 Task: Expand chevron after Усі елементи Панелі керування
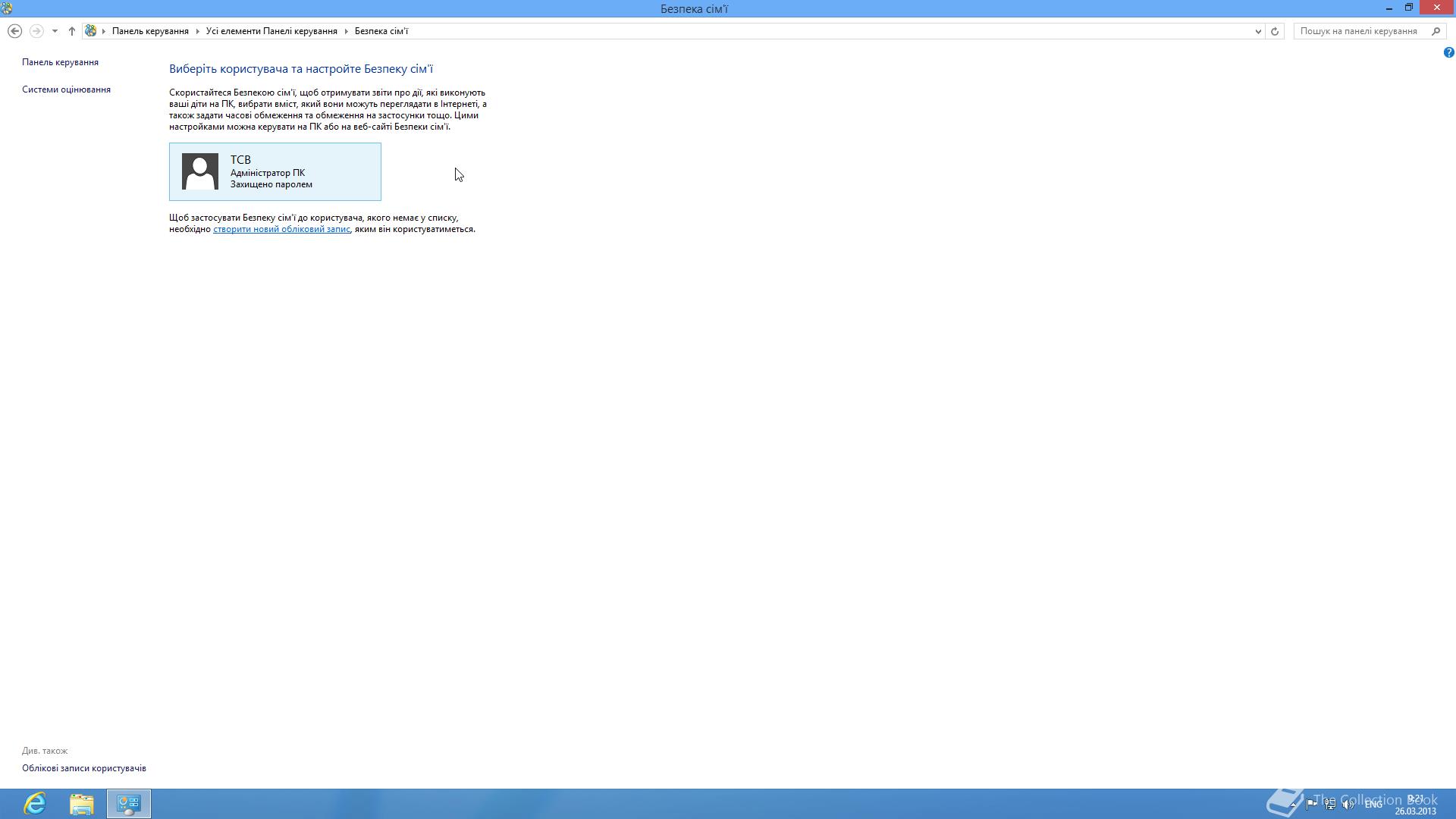[347, 31]
